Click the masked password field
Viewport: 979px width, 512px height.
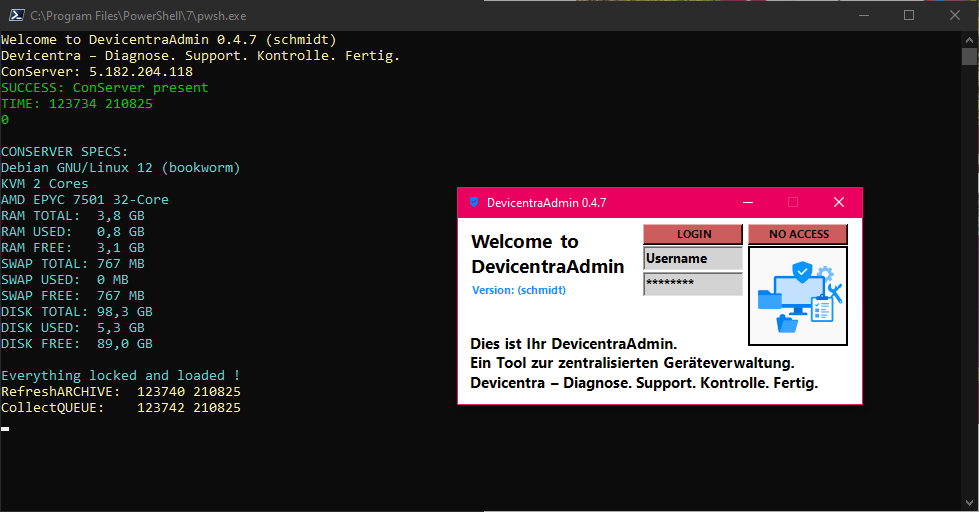pyautogui.click(x=693, y=284)
